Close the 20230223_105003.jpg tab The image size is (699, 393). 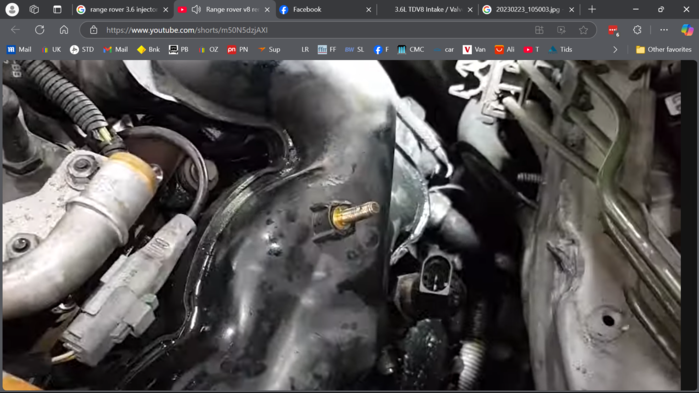572,9
